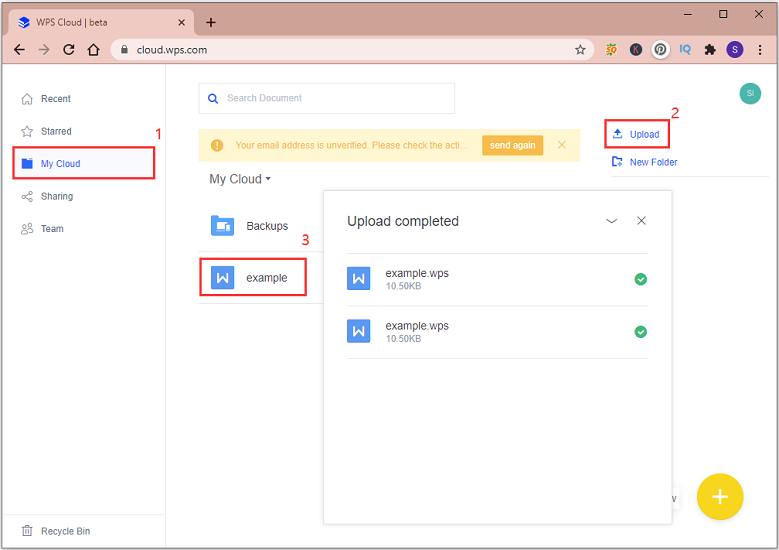Click the IQ extension icon
The image size is (779, 550).
tap(685, 49)
